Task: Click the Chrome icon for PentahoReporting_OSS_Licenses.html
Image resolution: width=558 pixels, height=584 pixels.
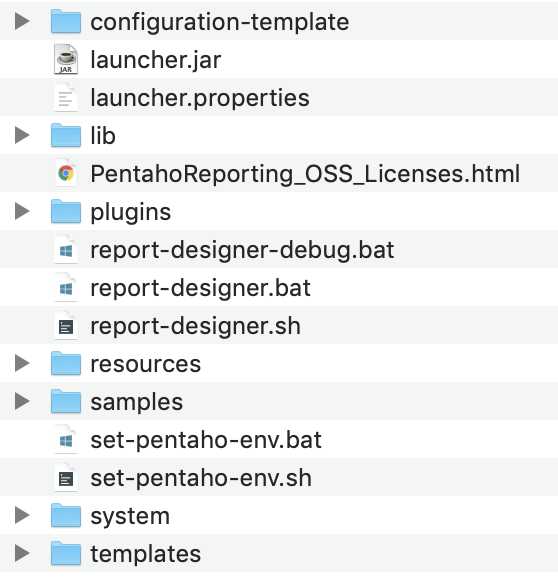Action: [66, 174]
